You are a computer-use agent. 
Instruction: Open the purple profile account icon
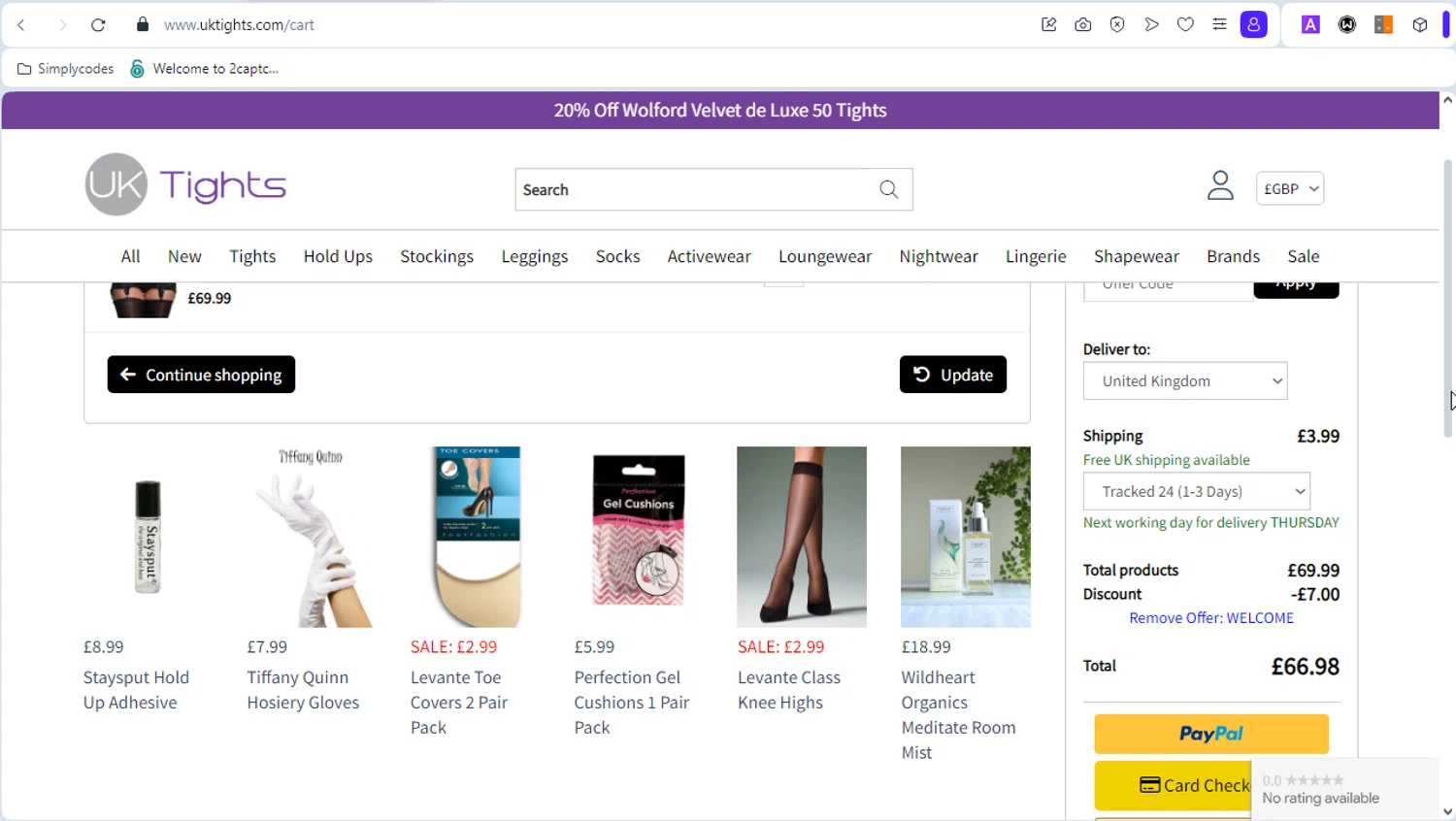point(1254,25)
